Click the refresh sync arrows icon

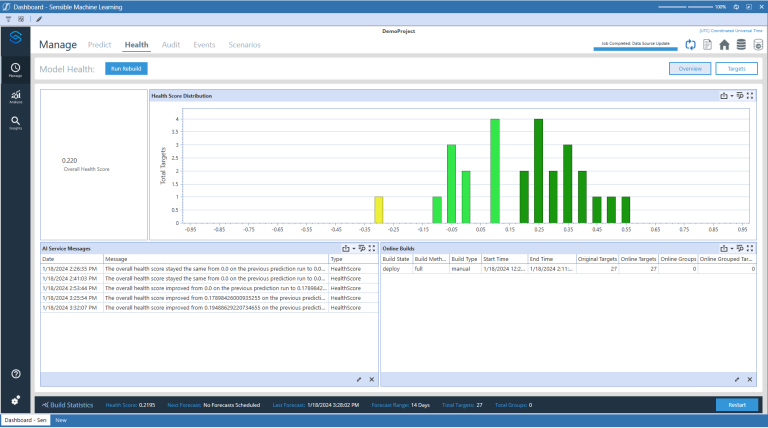tap(691, 45)
